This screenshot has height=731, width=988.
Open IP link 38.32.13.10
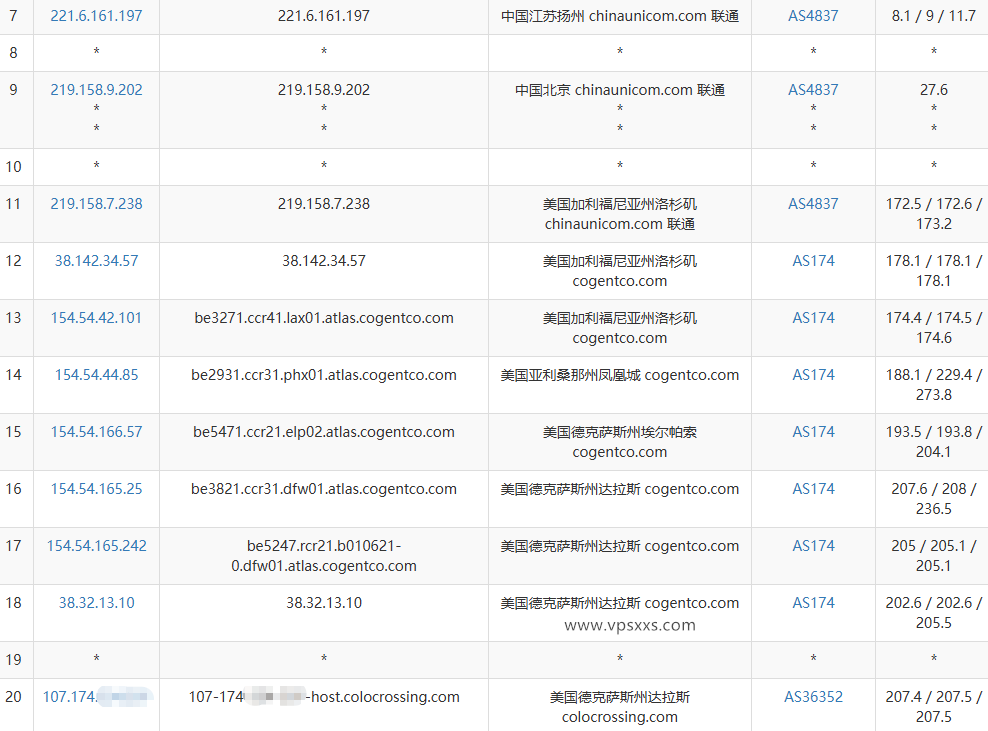tap(96, 603)
